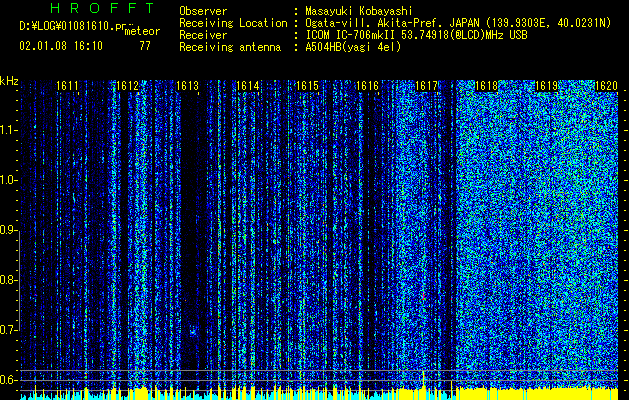Click the Observer field label
The height and width of the screenshot is (400, 629).
pos(203,11)
